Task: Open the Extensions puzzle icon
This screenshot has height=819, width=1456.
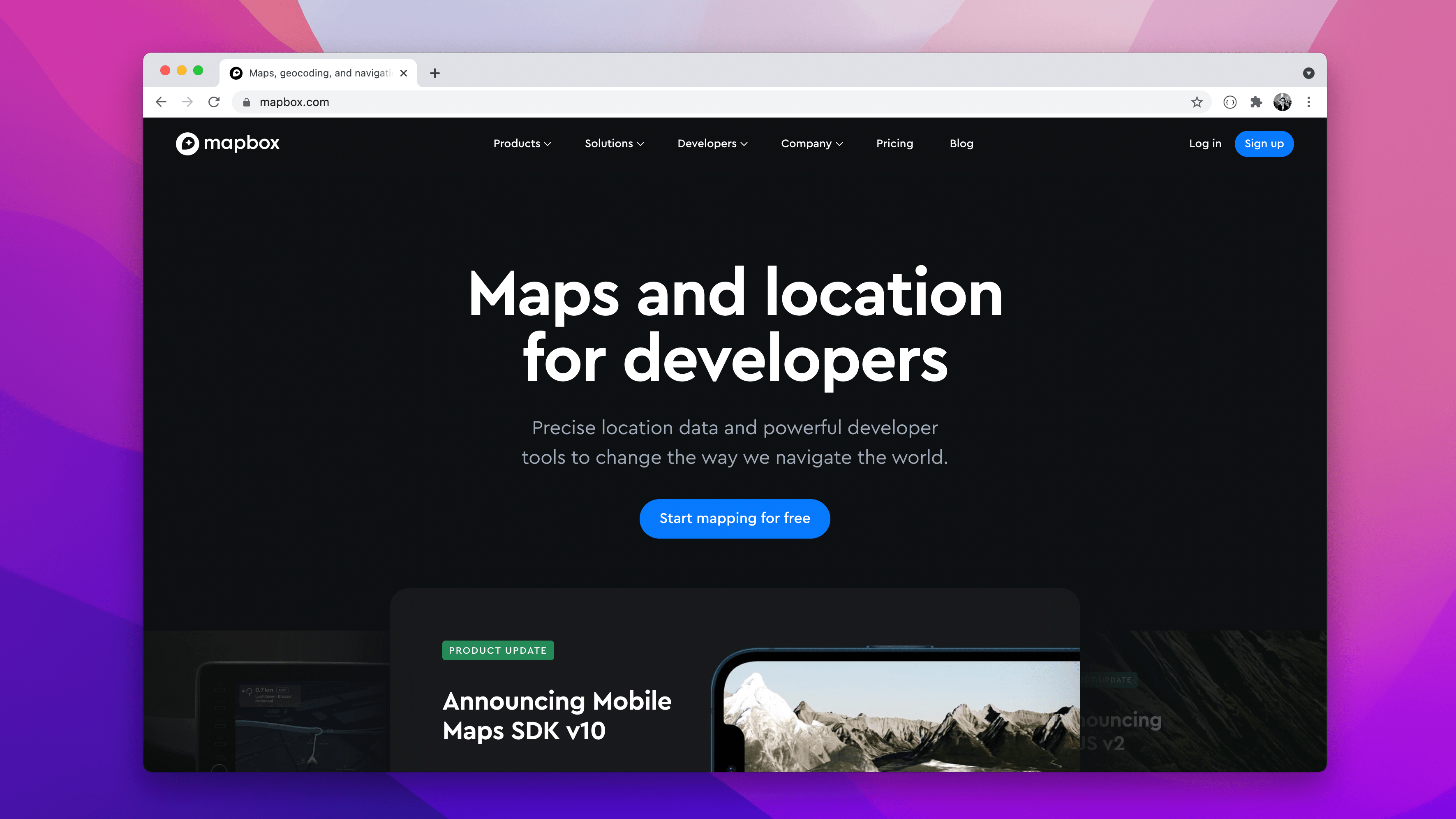Action: (x=1256, y=102)
